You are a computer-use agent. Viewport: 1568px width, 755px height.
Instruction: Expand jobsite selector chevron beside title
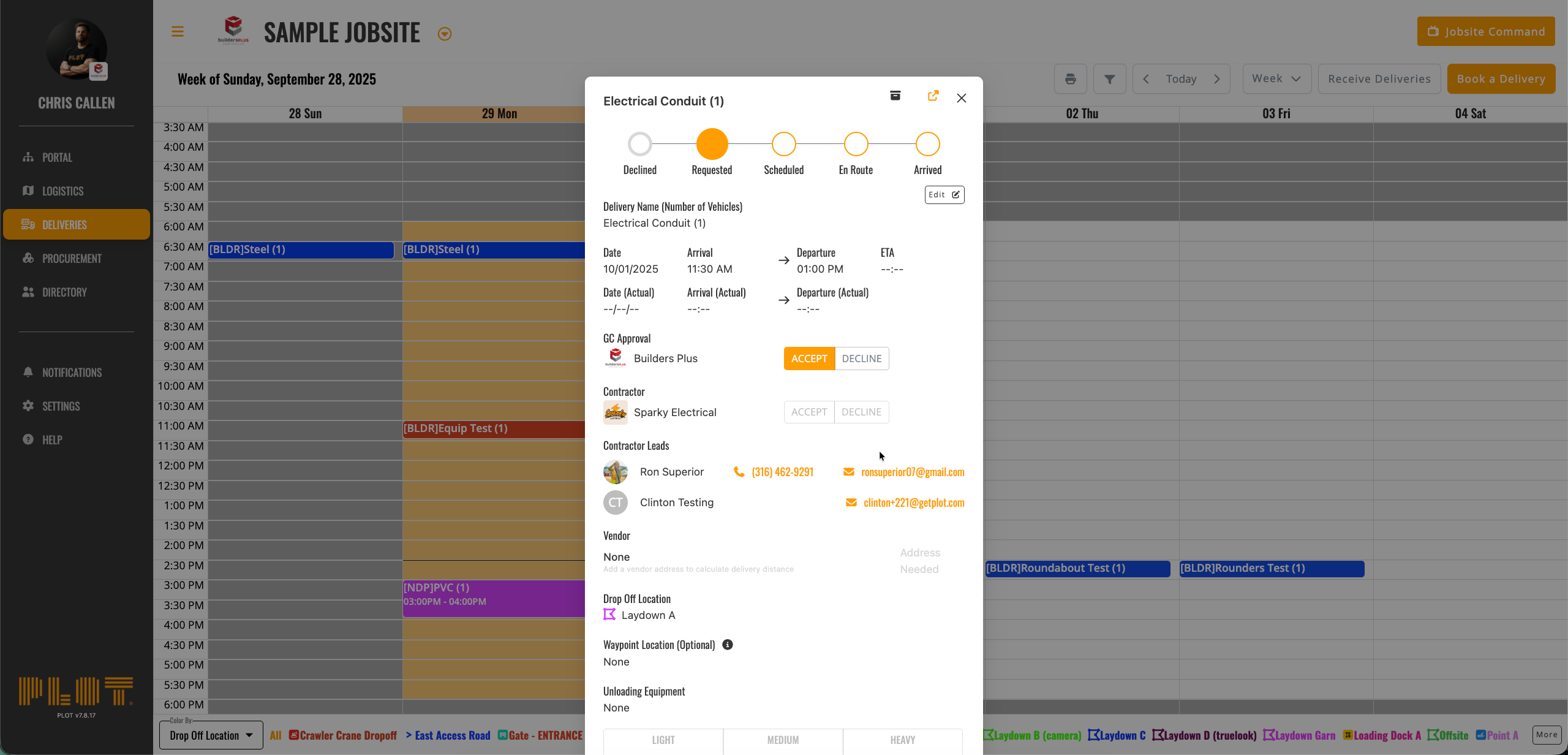[445, 34]
